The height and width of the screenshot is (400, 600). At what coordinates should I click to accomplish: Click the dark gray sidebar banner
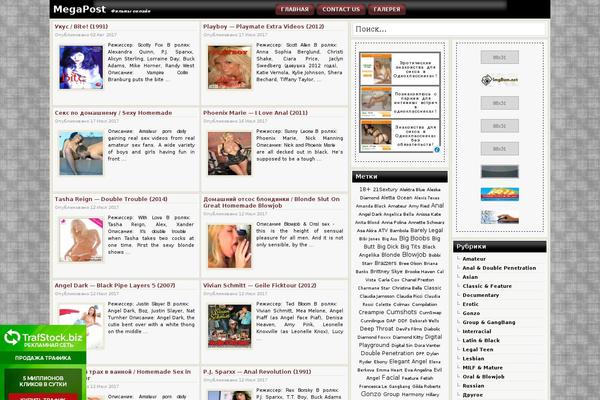point(500,171)
